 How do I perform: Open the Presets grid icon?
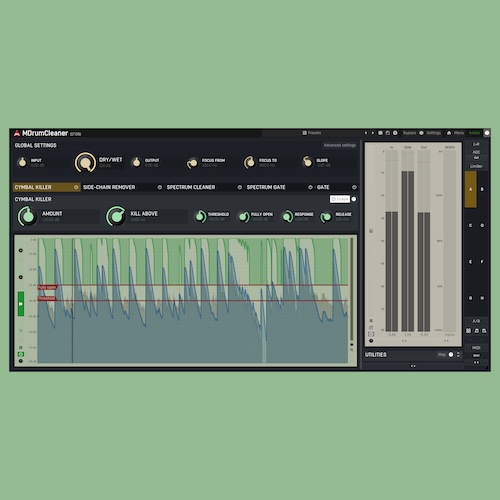point(304,133)
